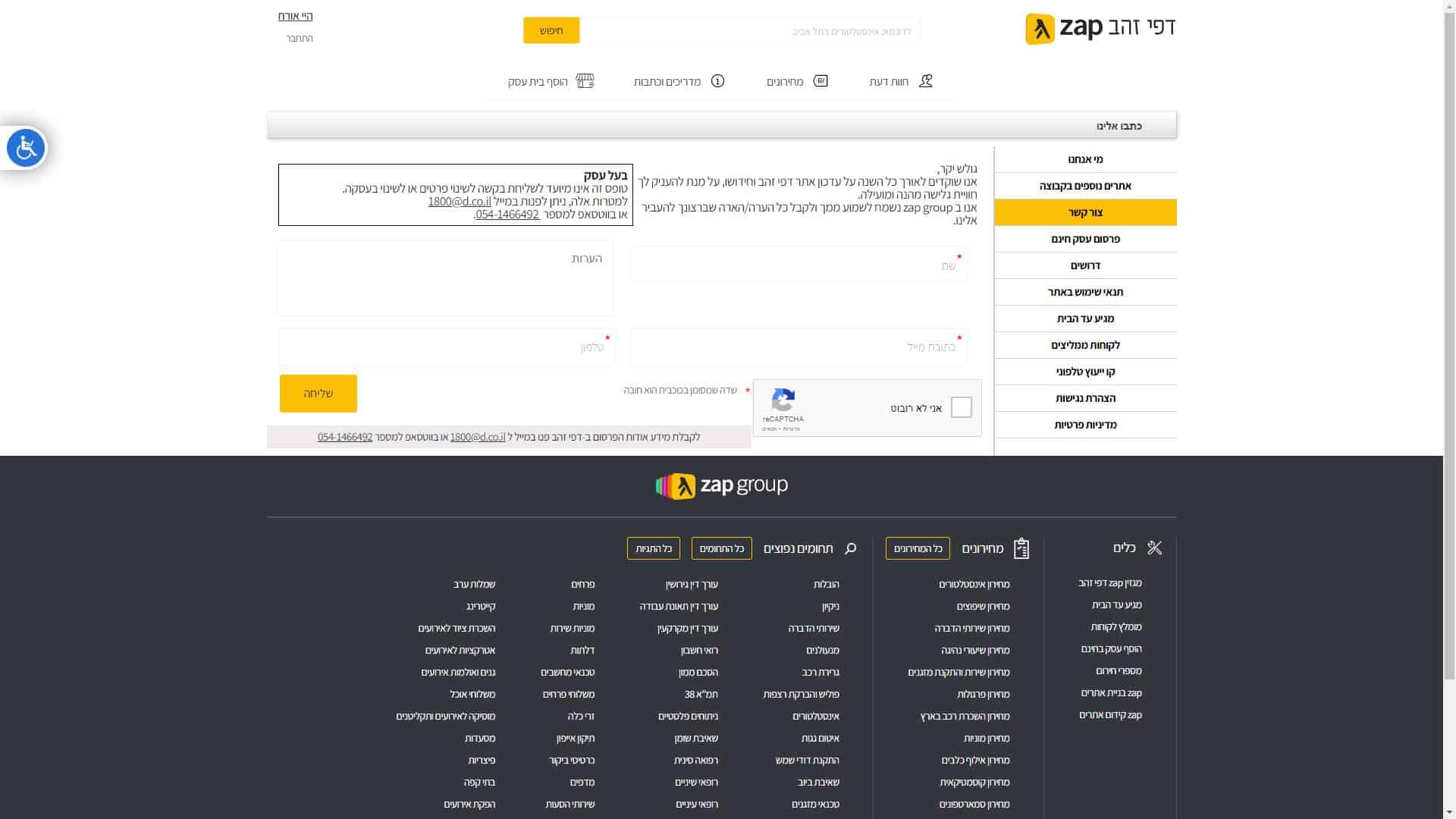Click the guides info circle icon
Screen dimensions: 1456x819
point(717,81)
